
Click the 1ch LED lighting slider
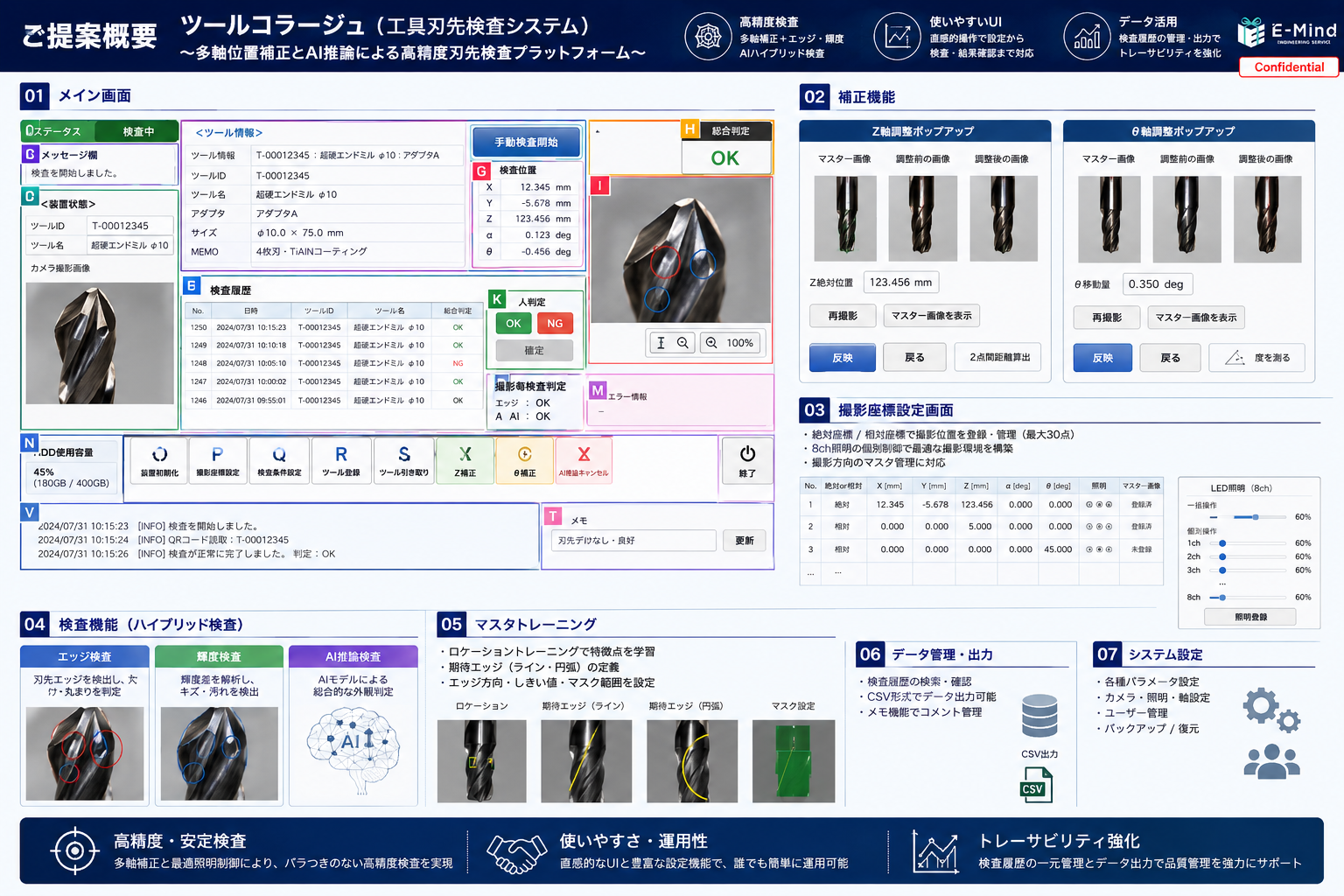[x=1246, y=543]
